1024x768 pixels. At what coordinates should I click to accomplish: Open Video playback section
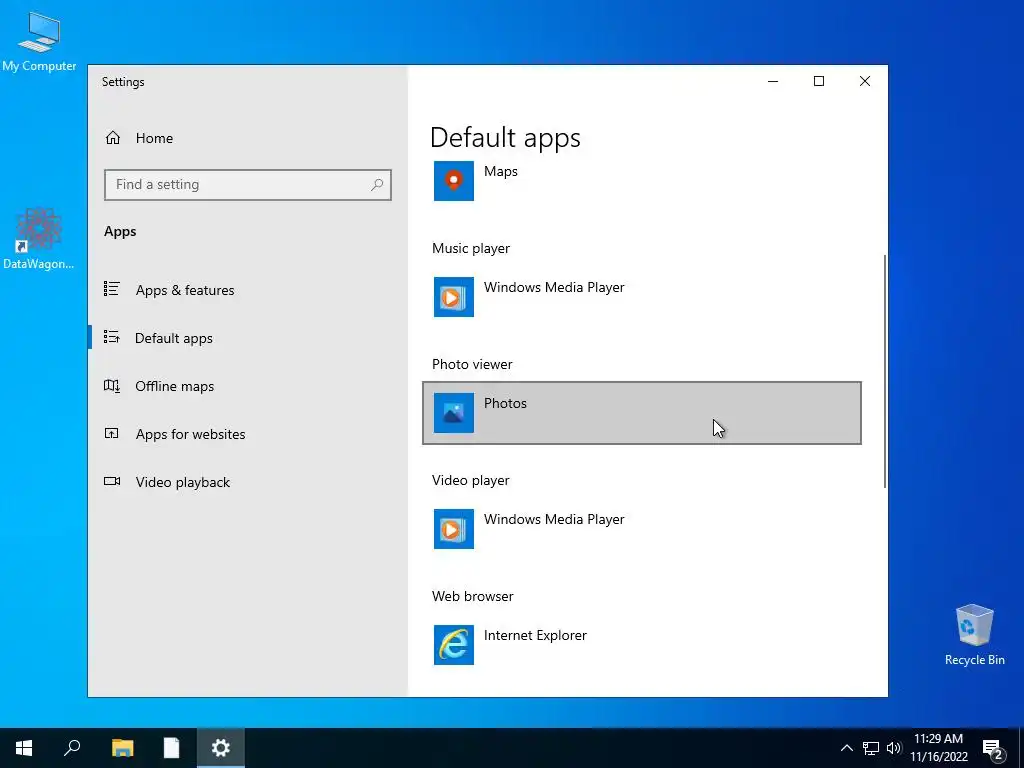click(x=247, y=482)
